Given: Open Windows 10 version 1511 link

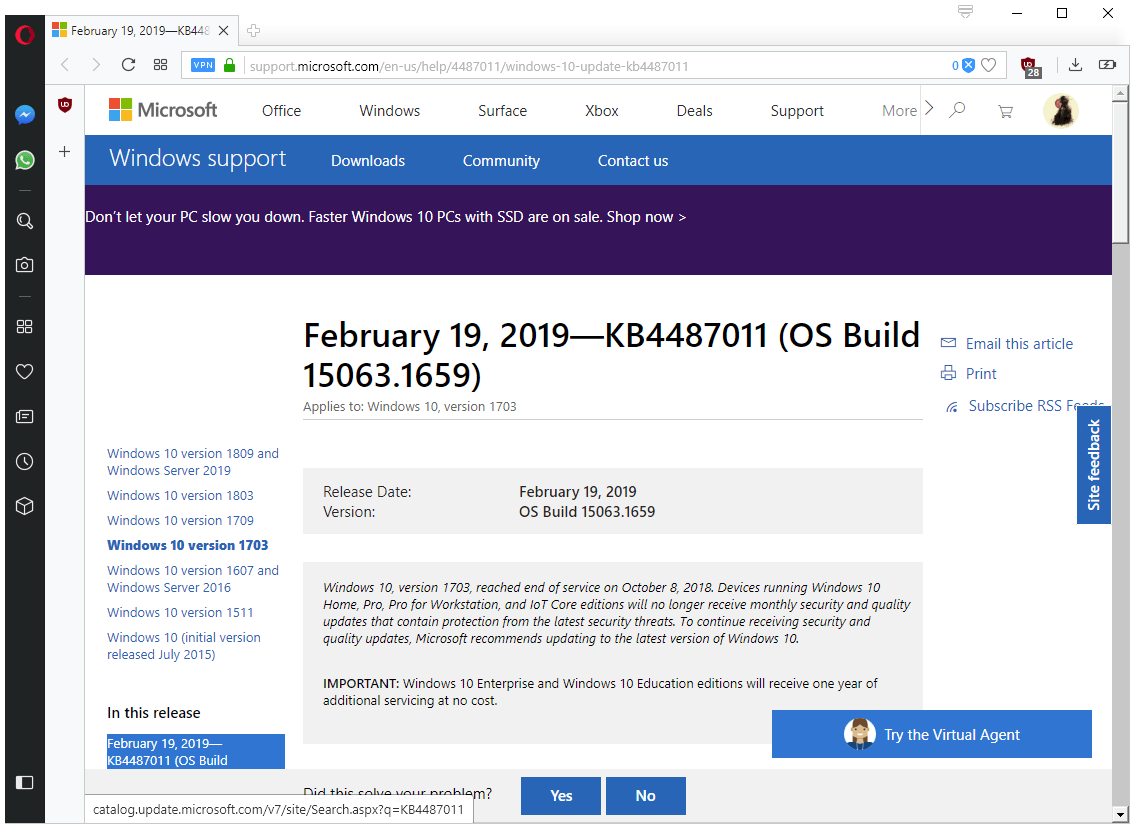Looking at the screenshot, I should (x=180, y=612).
